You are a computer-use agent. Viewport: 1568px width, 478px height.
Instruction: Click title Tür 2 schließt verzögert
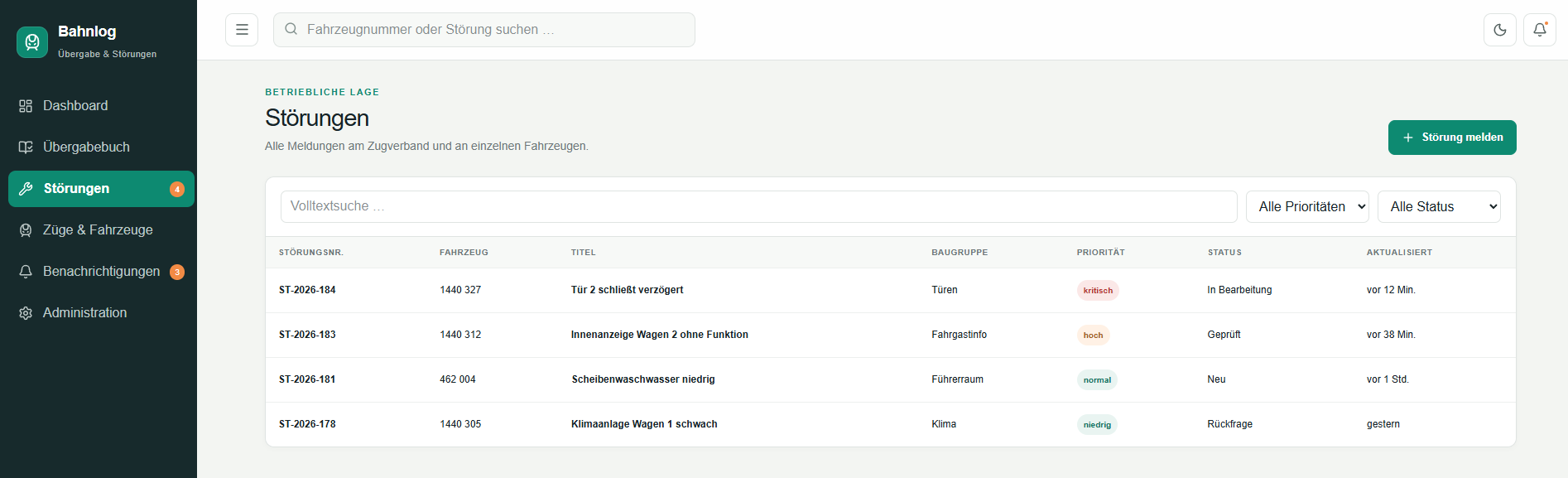627,290
